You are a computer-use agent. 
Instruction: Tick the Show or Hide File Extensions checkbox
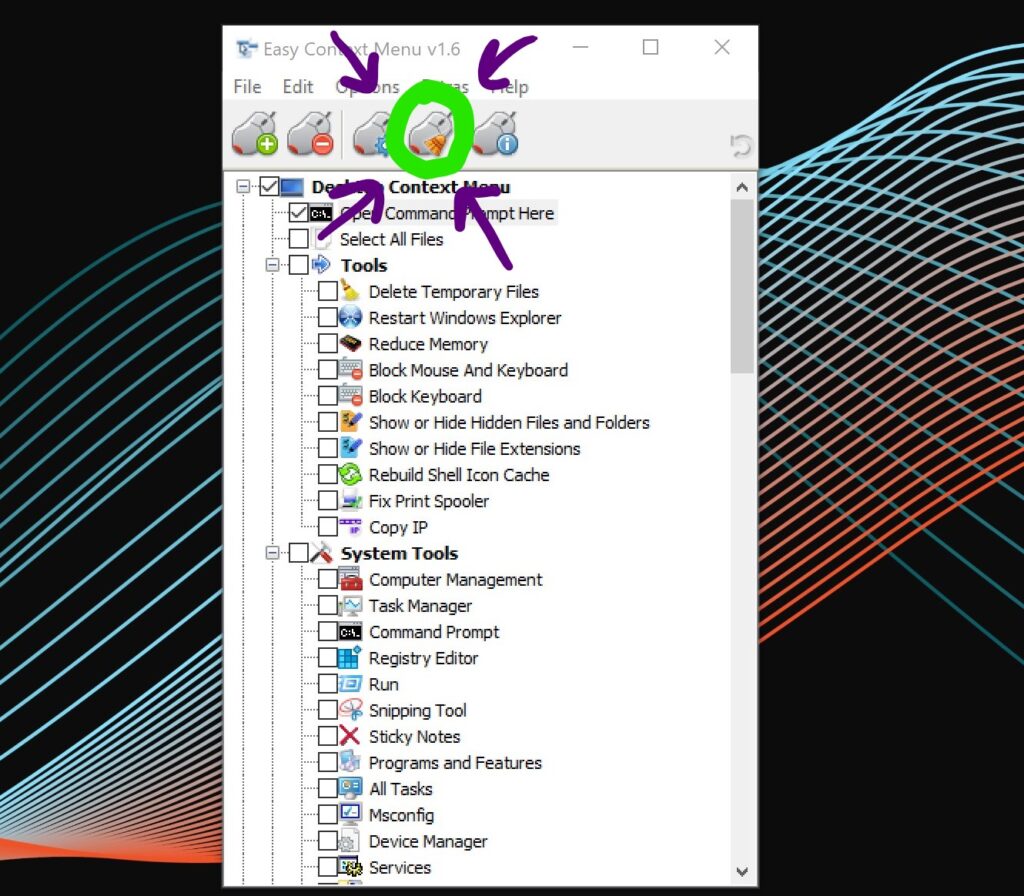[328, 449]
